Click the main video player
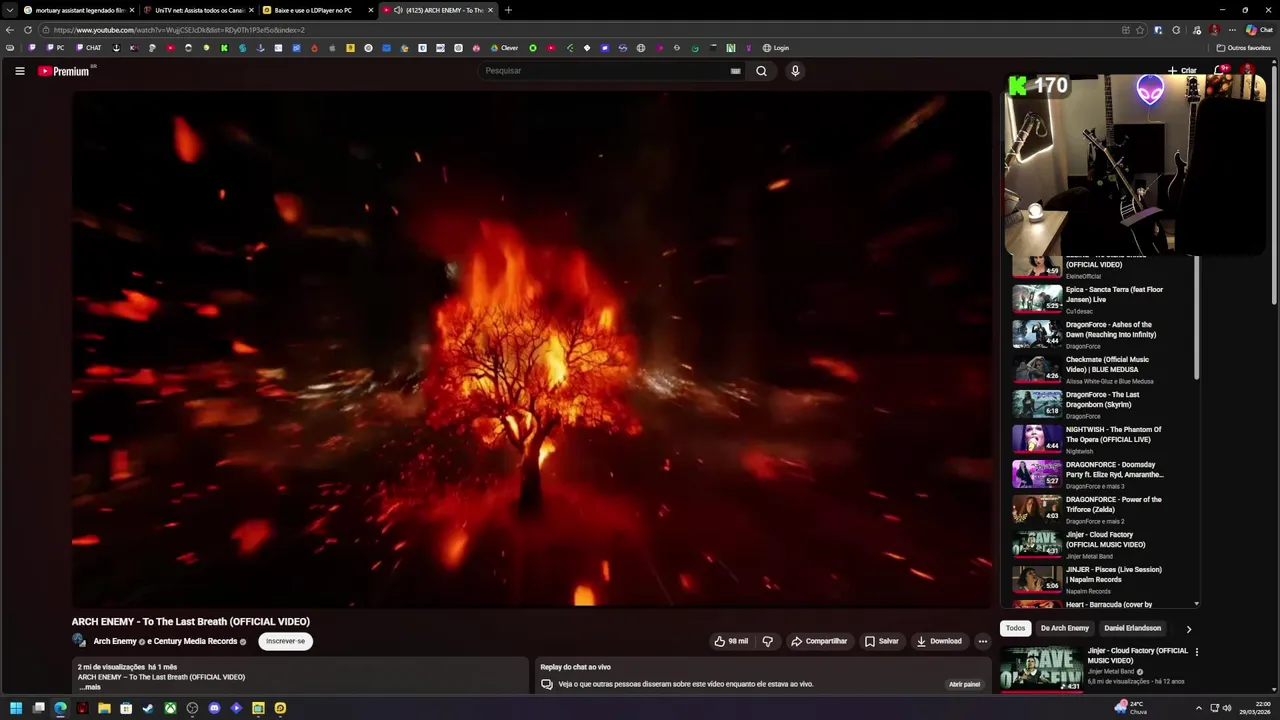The width and height of the screenshot is (1280, 720). pos(532,349)
